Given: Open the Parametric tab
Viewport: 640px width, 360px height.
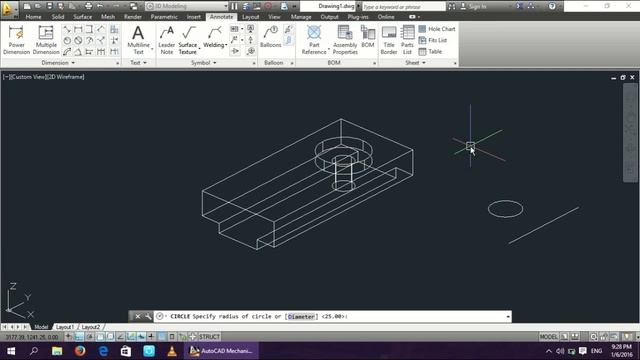Looking at the screenshot, I should 164,17.
